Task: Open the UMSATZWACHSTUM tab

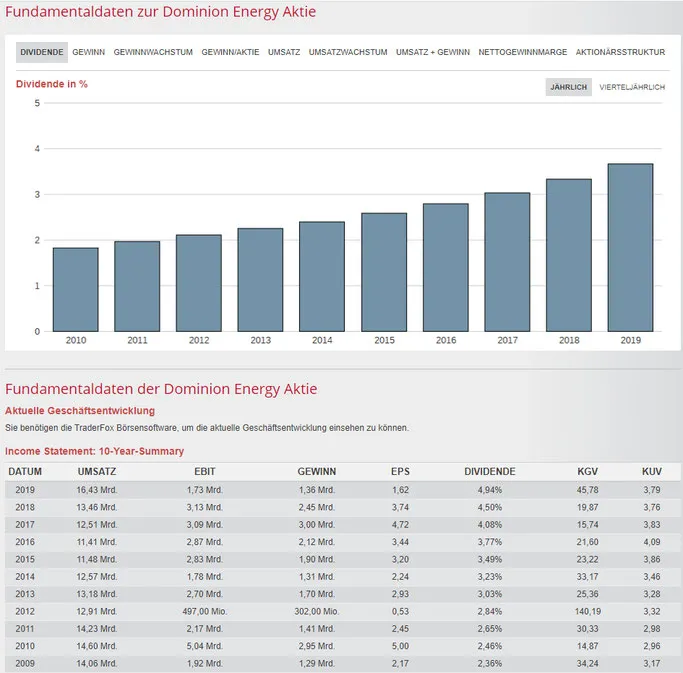Action: (348, 52)
